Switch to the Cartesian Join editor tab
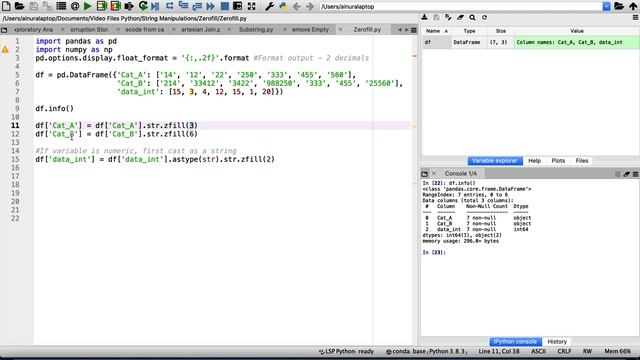The image size is (640, 360). 200,30
